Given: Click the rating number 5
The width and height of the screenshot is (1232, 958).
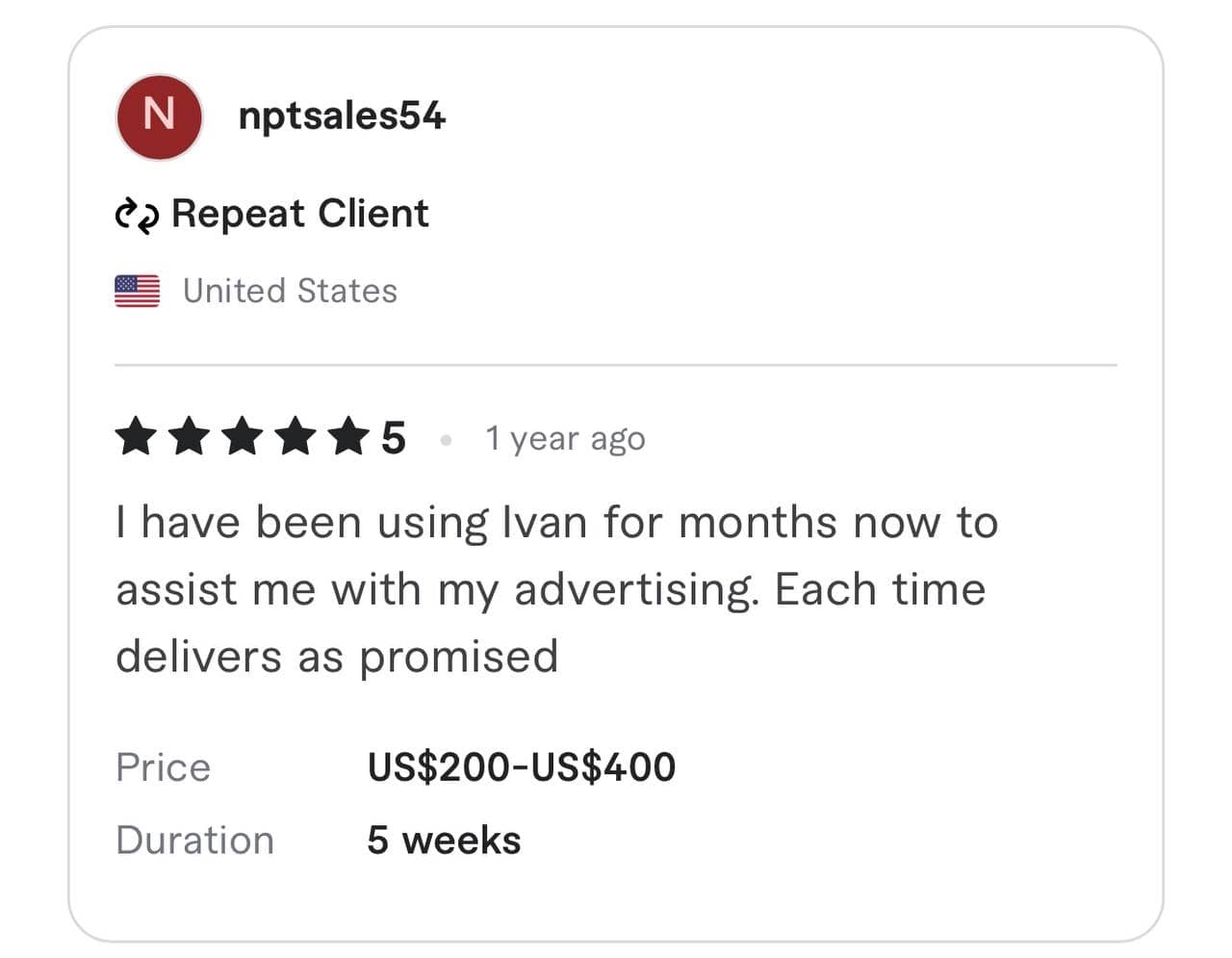Looking at the screenshot, I should coord(393,438).
